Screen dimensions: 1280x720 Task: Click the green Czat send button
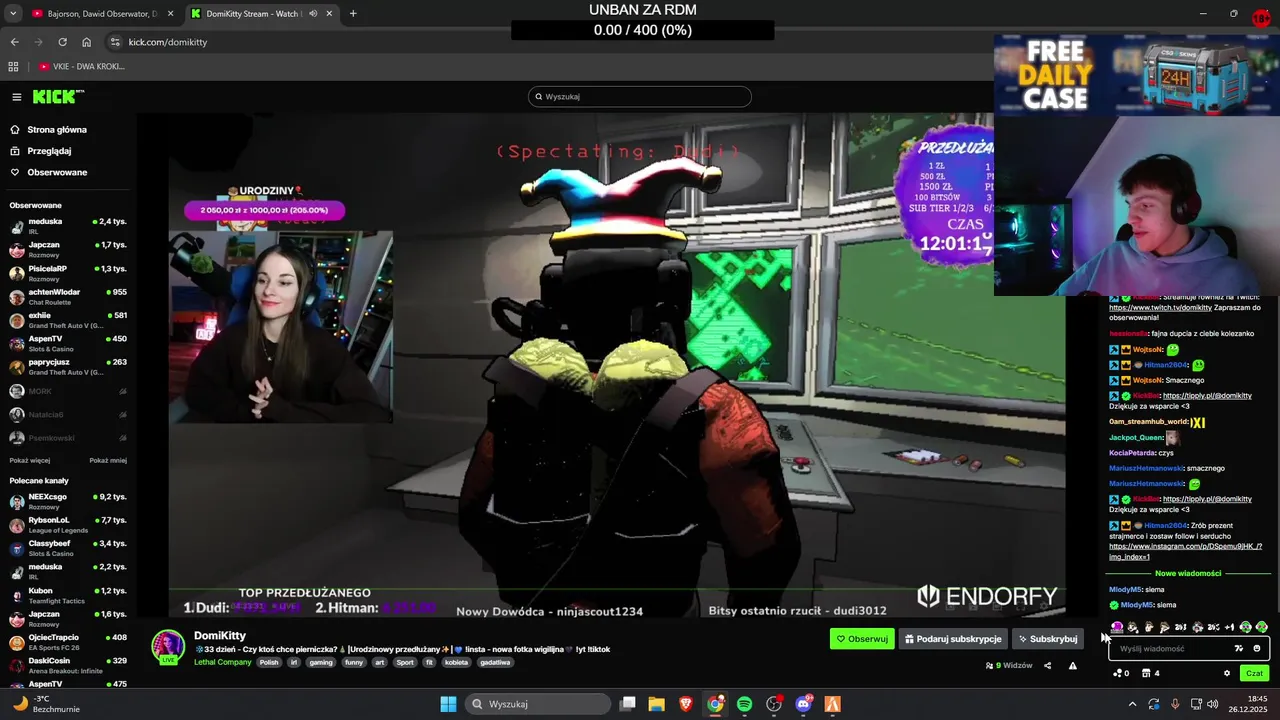[x=1255, y=673]
